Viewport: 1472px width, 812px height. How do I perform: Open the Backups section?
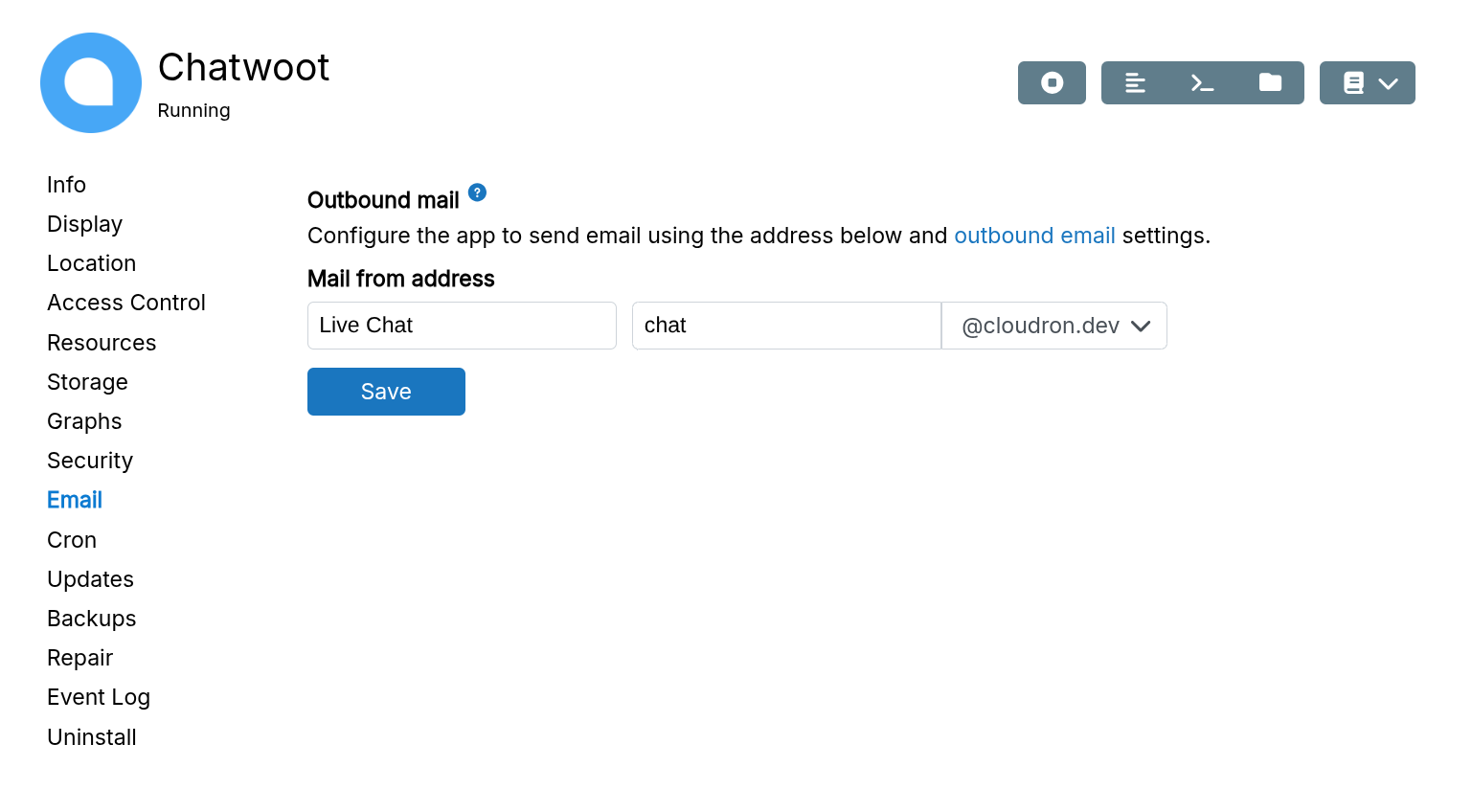point(92,619)
